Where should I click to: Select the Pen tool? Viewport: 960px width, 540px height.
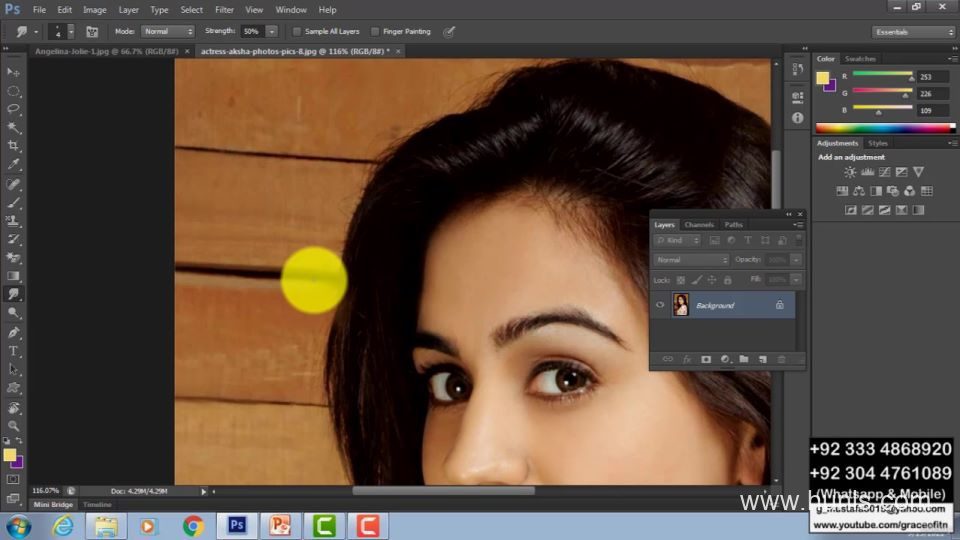13,332
